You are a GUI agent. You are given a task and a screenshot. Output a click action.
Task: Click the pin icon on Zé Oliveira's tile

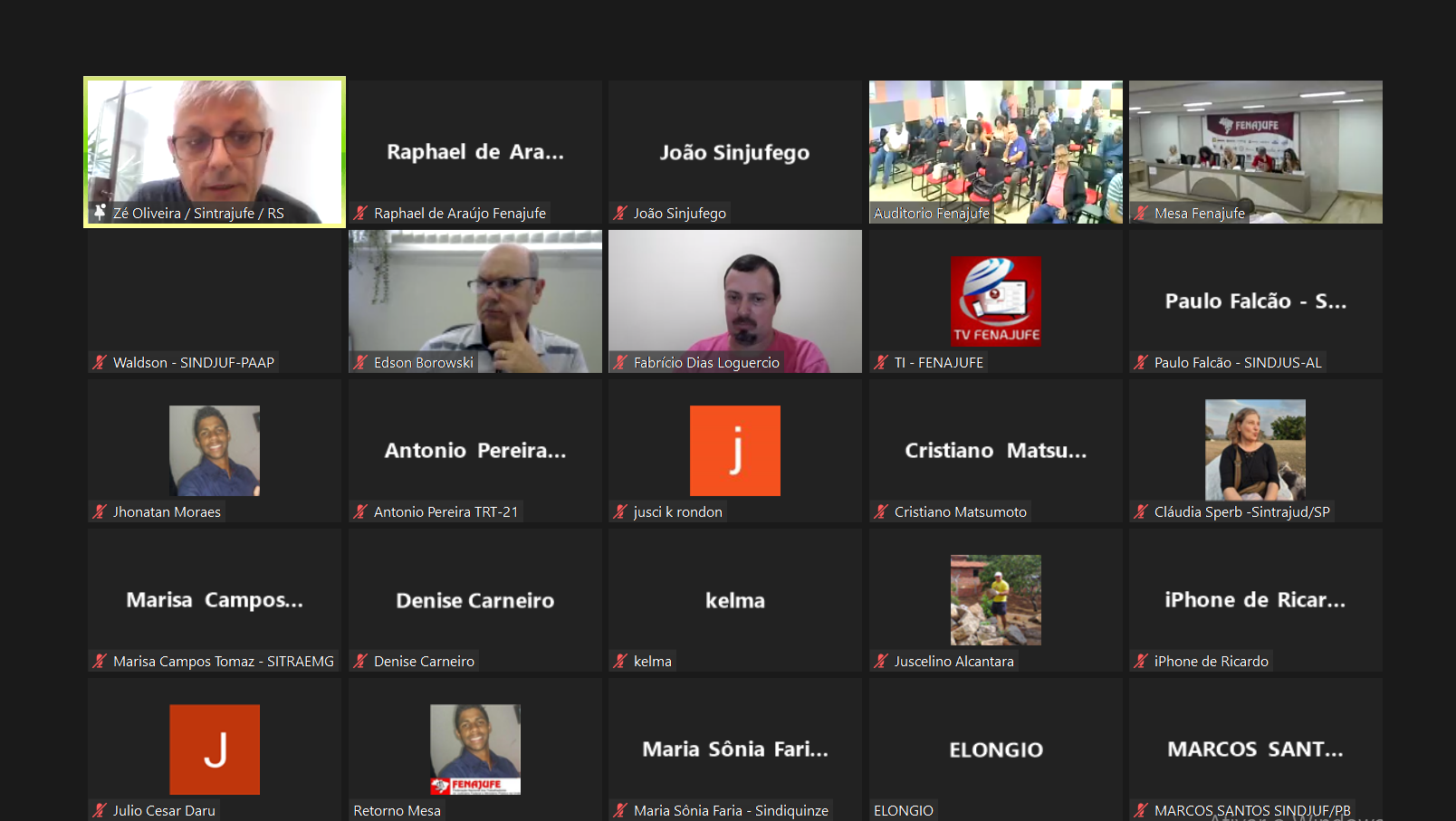[100, 212]
